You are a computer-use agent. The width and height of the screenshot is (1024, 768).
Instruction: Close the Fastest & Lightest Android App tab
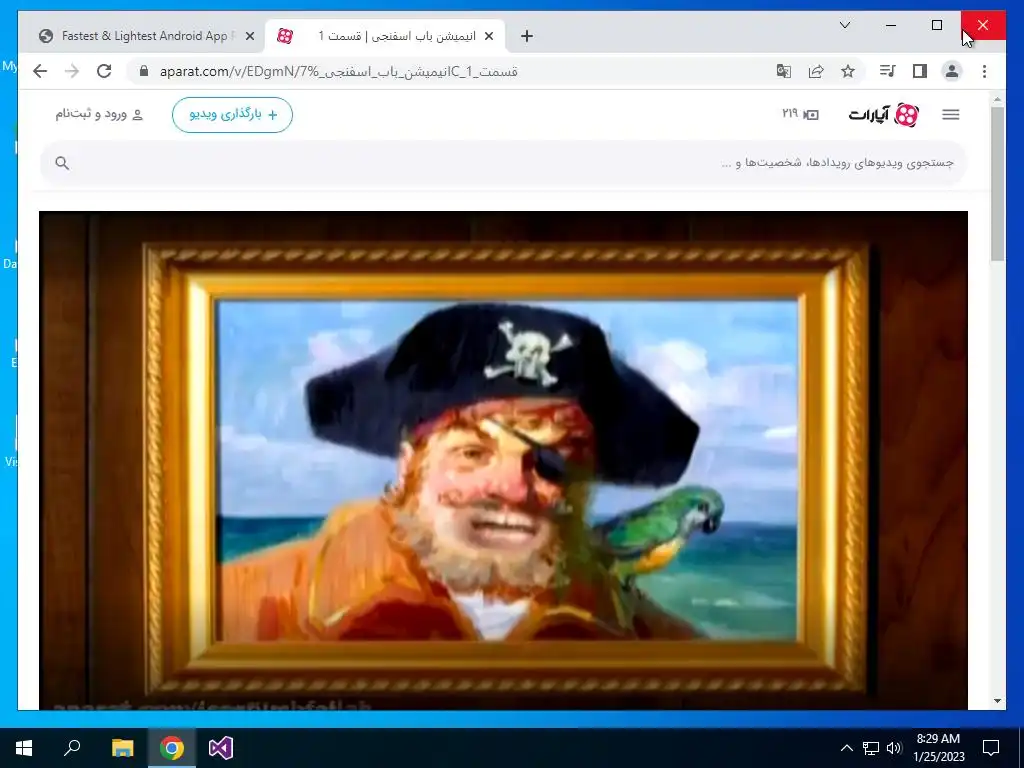tap(249, 37)
